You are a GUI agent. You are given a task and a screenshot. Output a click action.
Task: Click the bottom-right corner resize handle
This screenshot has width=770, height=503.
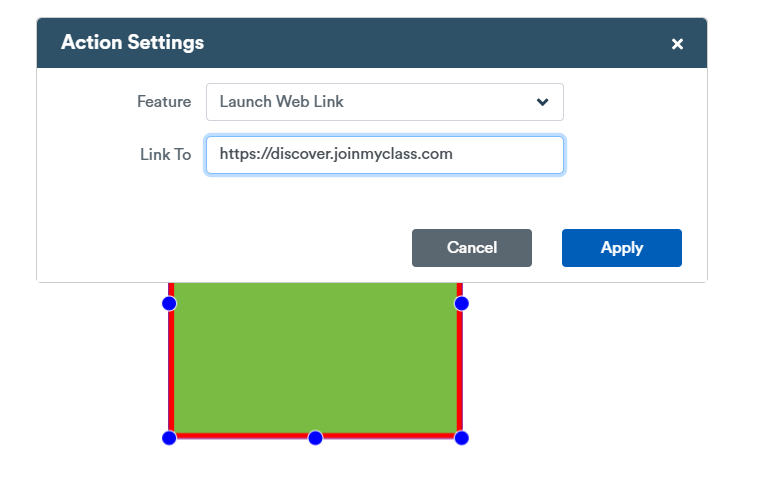pos(461,438)
